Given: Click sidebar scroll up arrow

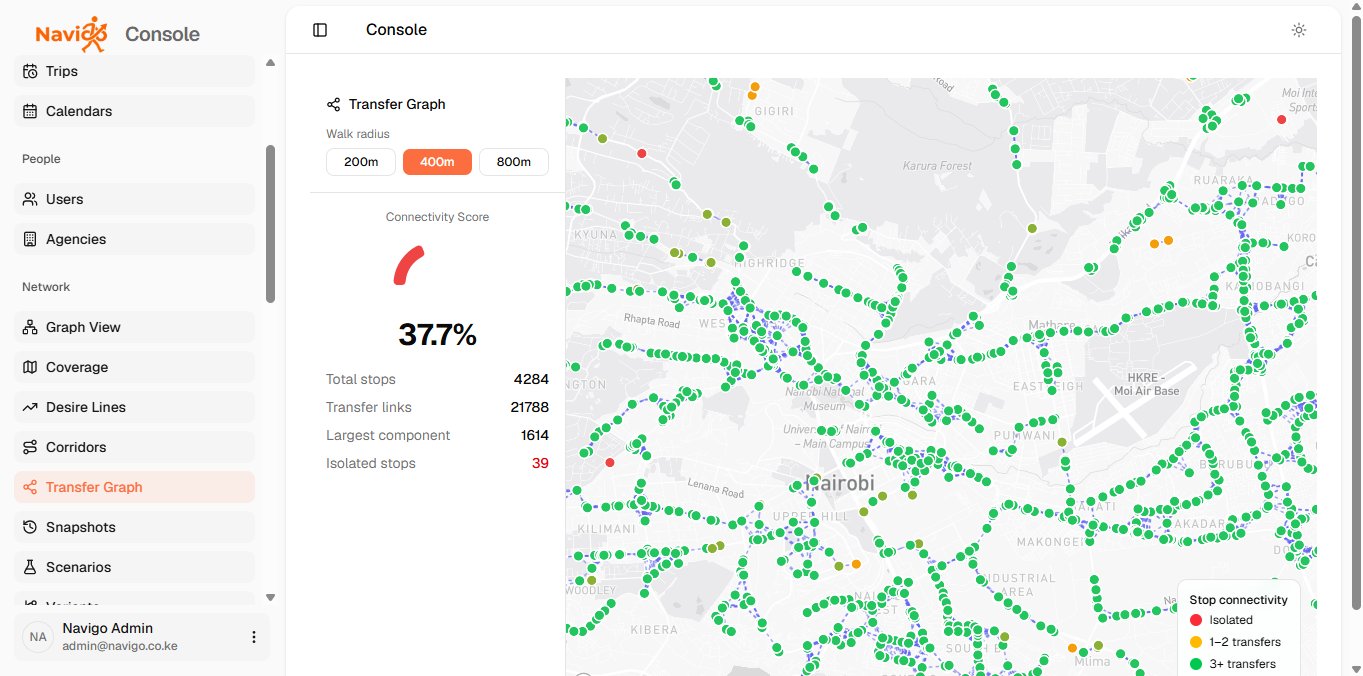Looking at the screenshot, I should (270, 63).
